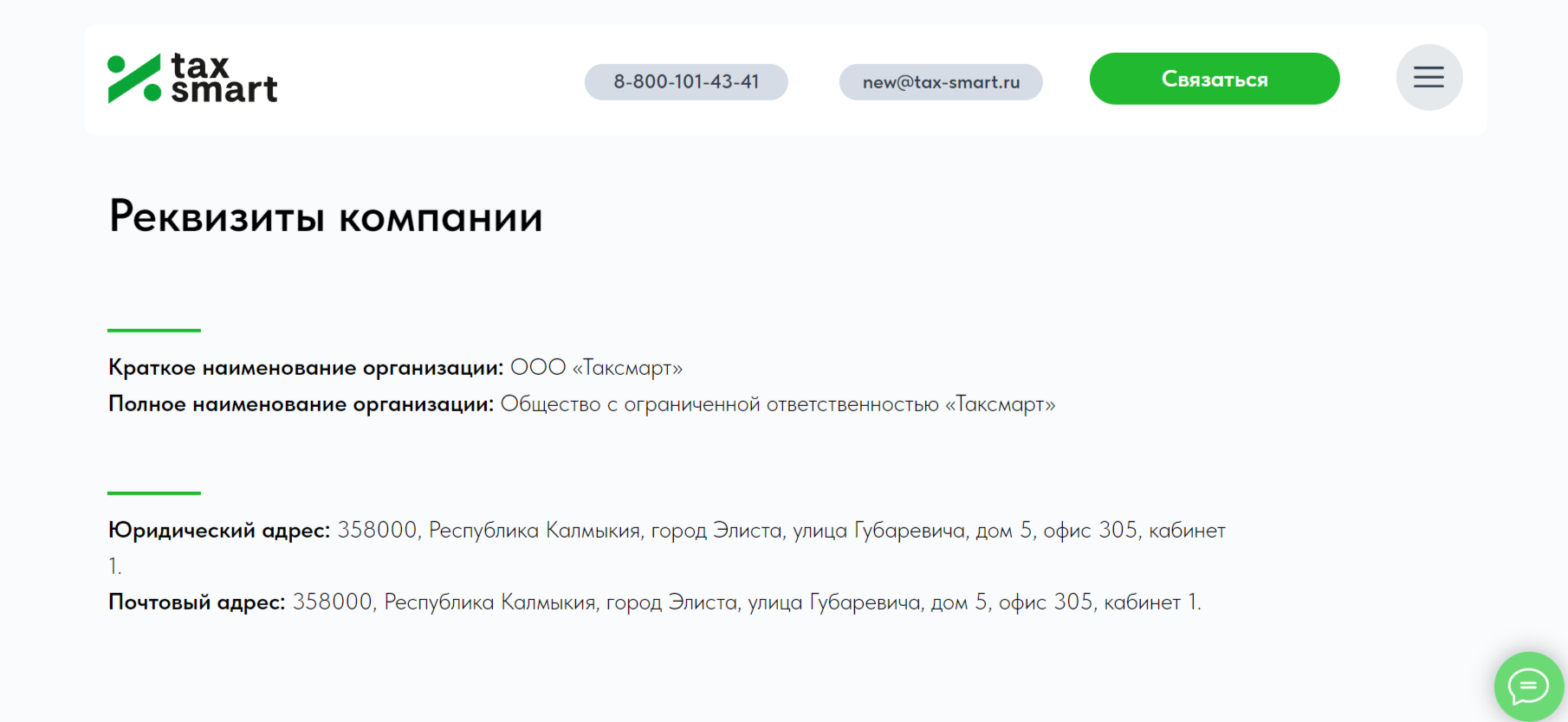Click the label Юридический адрес
1568x722 pixels.
(219, 531)
